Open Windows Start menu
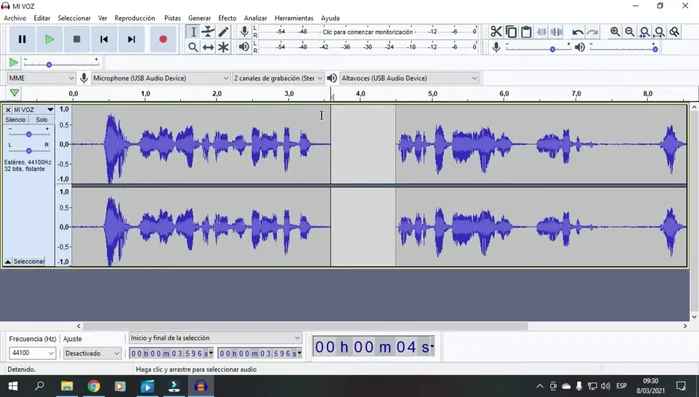 coord(12,386)
